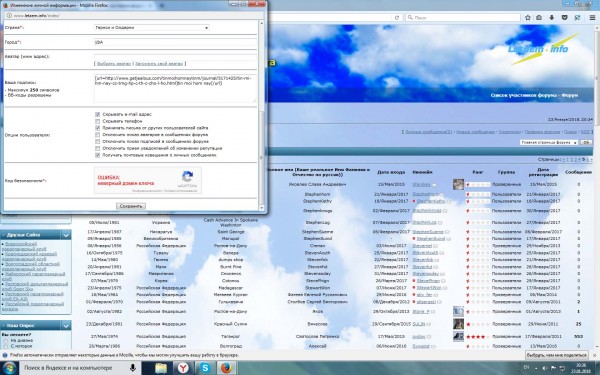Toggle 'Отключить прием уведомлений об изменении репутации' checkbox
The width and height of the screenshot is (600, 375).
98,148
